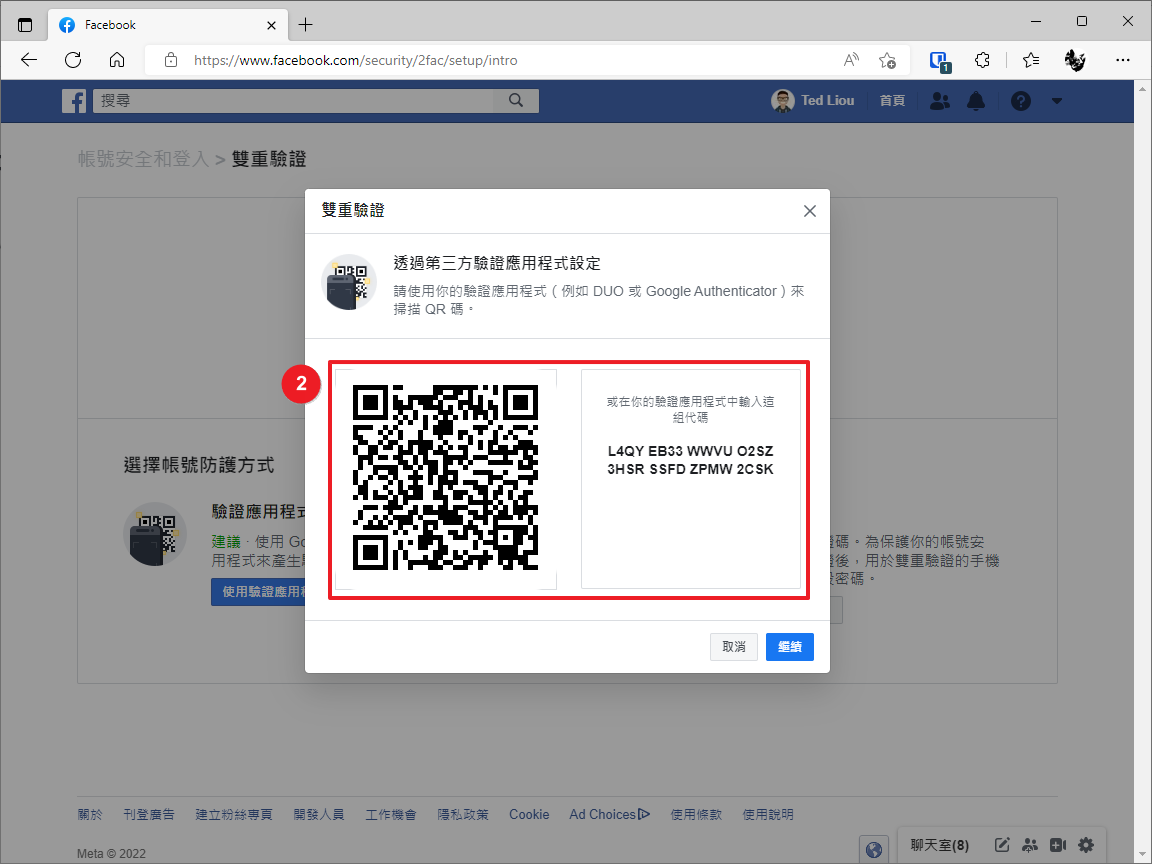Open chat settings gear icon
The height and width of the screenshot is (864, 1152).
click(x=1086, y=845)
